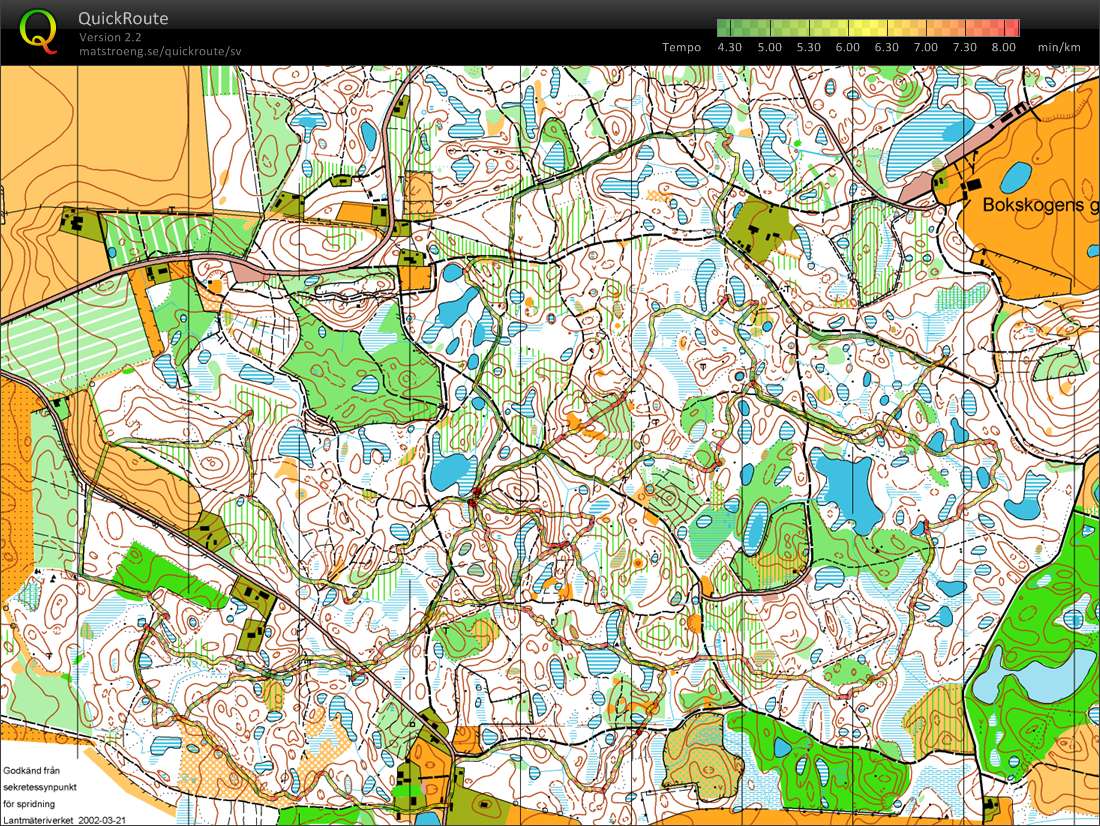Viewport: 1100px width, 826px height.
Task: Click the min/km unit label
Action: tap(1059, 47)
